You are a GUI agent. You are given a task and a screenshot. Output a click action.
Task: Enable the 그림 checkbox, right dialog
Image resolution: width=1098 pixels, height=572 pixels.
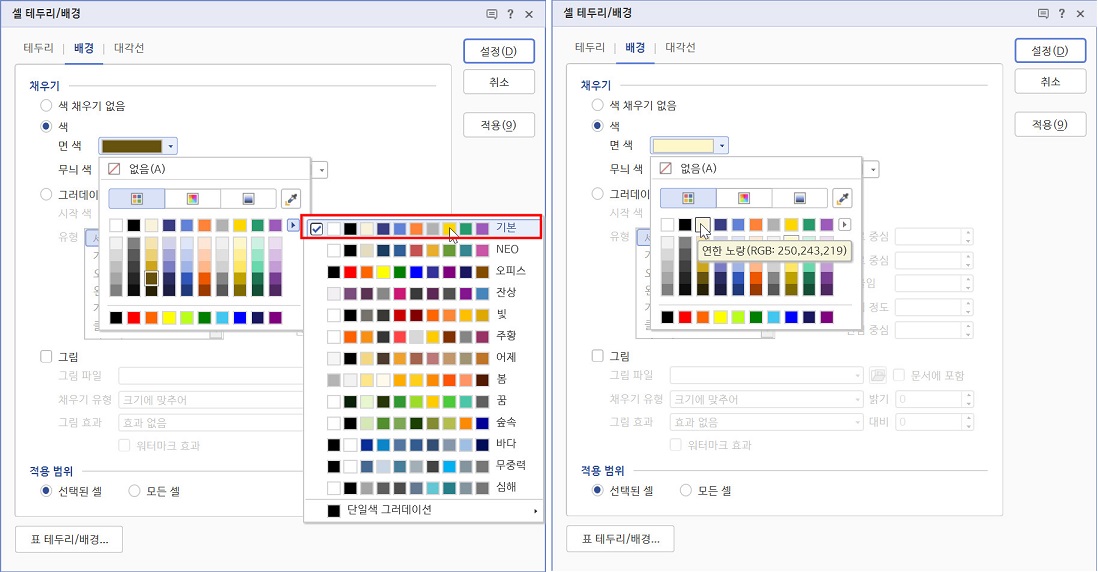pyautogui.click(x=597, y=356)
